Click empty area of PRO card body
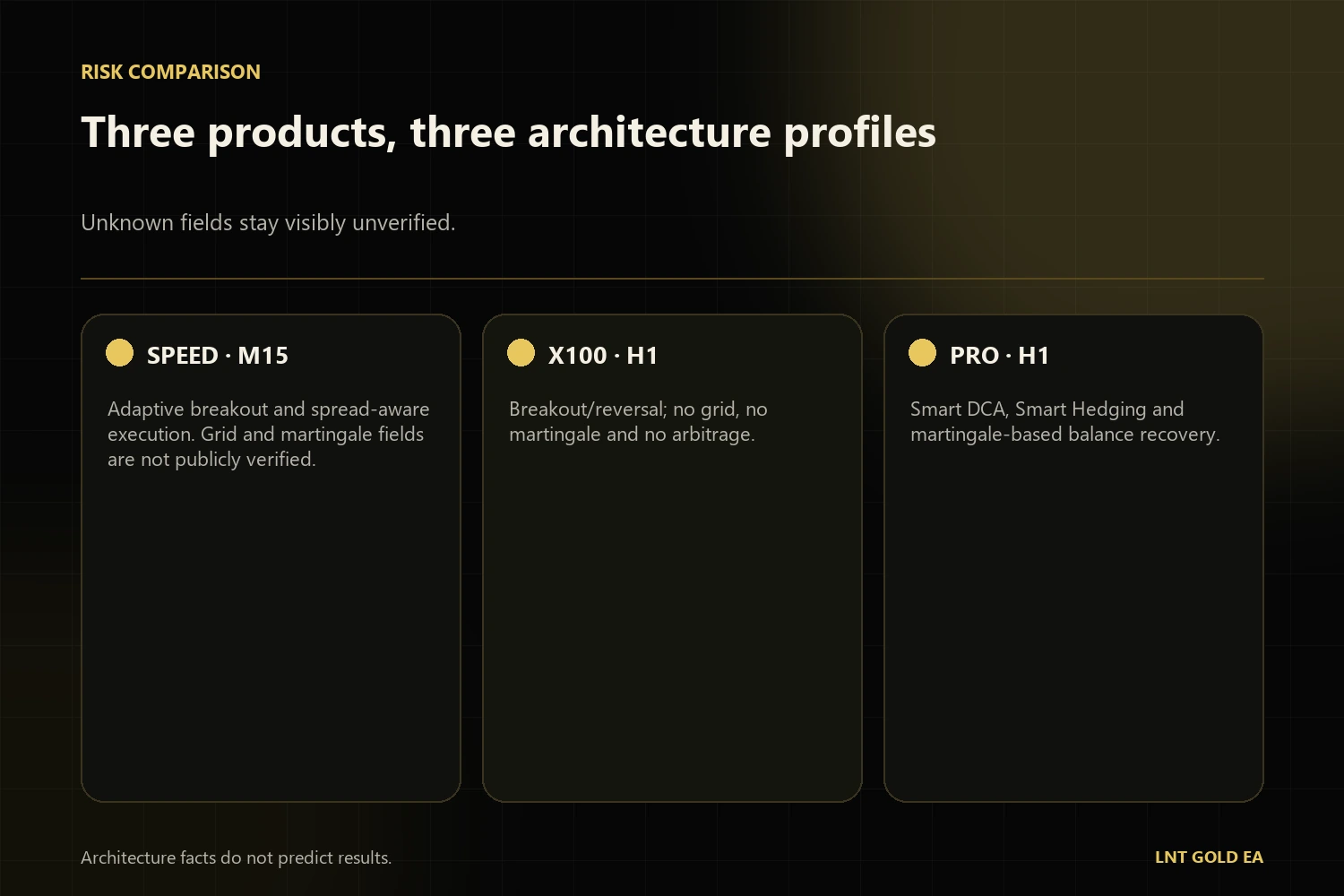 [1073, 627]
